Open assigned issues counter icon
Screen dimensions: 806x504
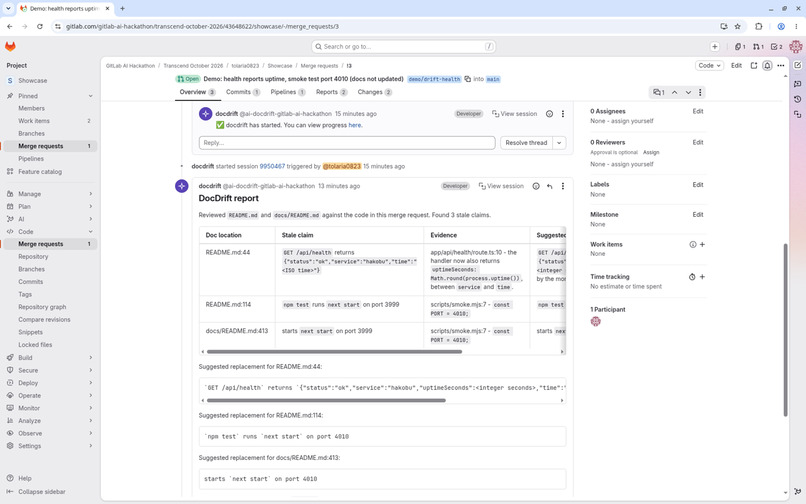click(740, 47)
